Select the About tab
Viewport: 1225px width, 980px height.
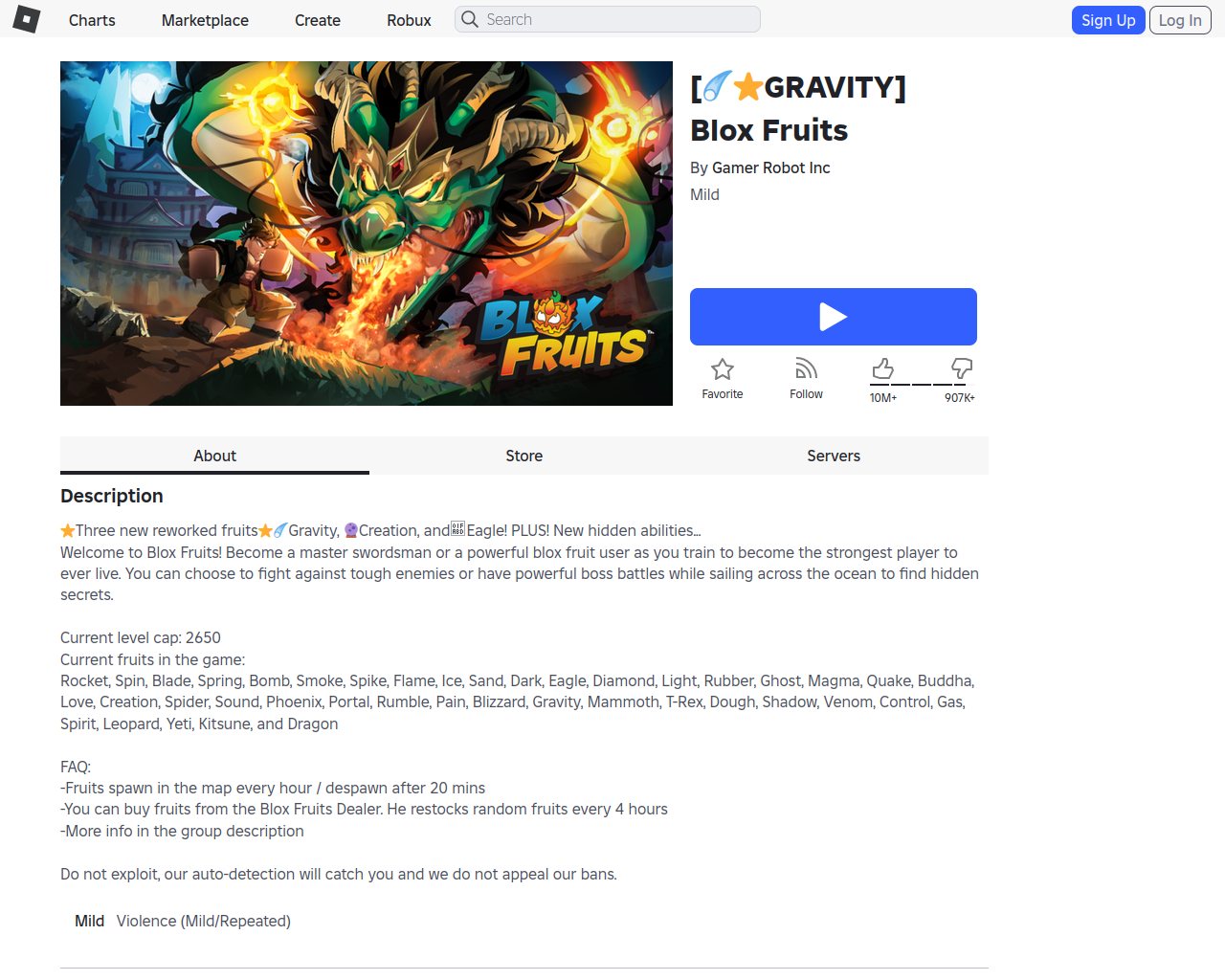(x=214, y=456)
